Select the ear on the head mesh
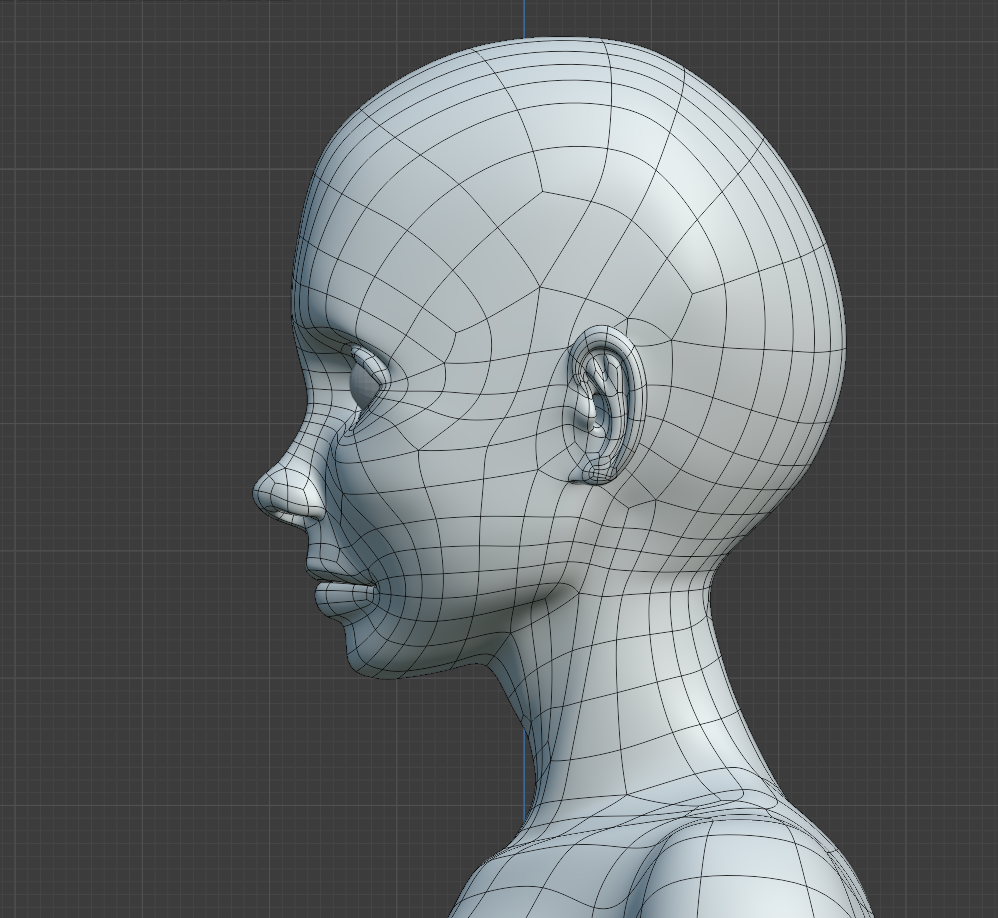The height and width of the screenshot is (918, 998). [607, 406]
